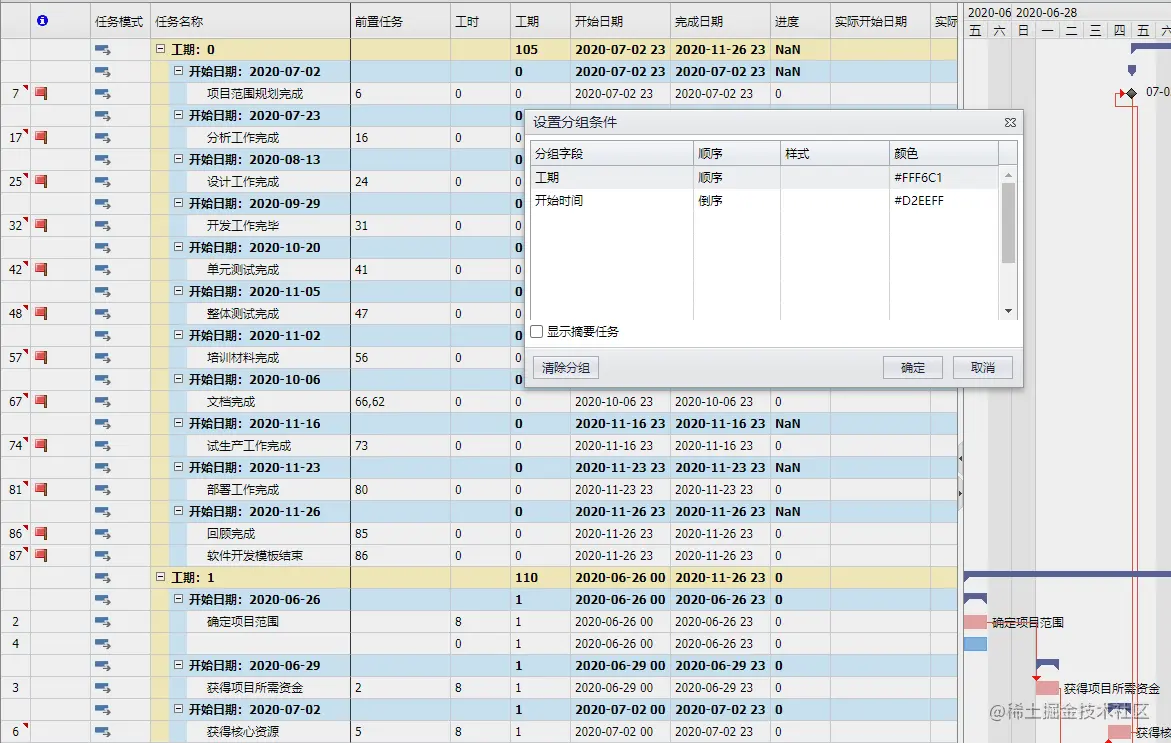Click the 任务名称 column header
Image resolution: width=1171 pixels, height=743 pixels.
(x=250, y=22)
